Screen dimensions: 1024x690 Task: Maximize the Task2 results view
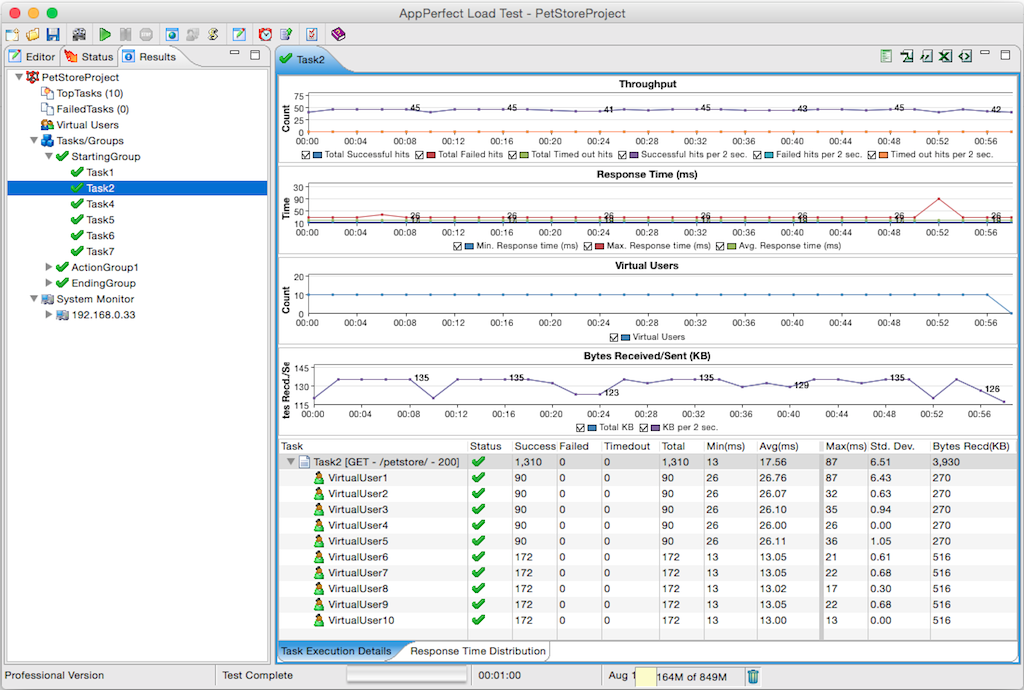[1006, 55]
